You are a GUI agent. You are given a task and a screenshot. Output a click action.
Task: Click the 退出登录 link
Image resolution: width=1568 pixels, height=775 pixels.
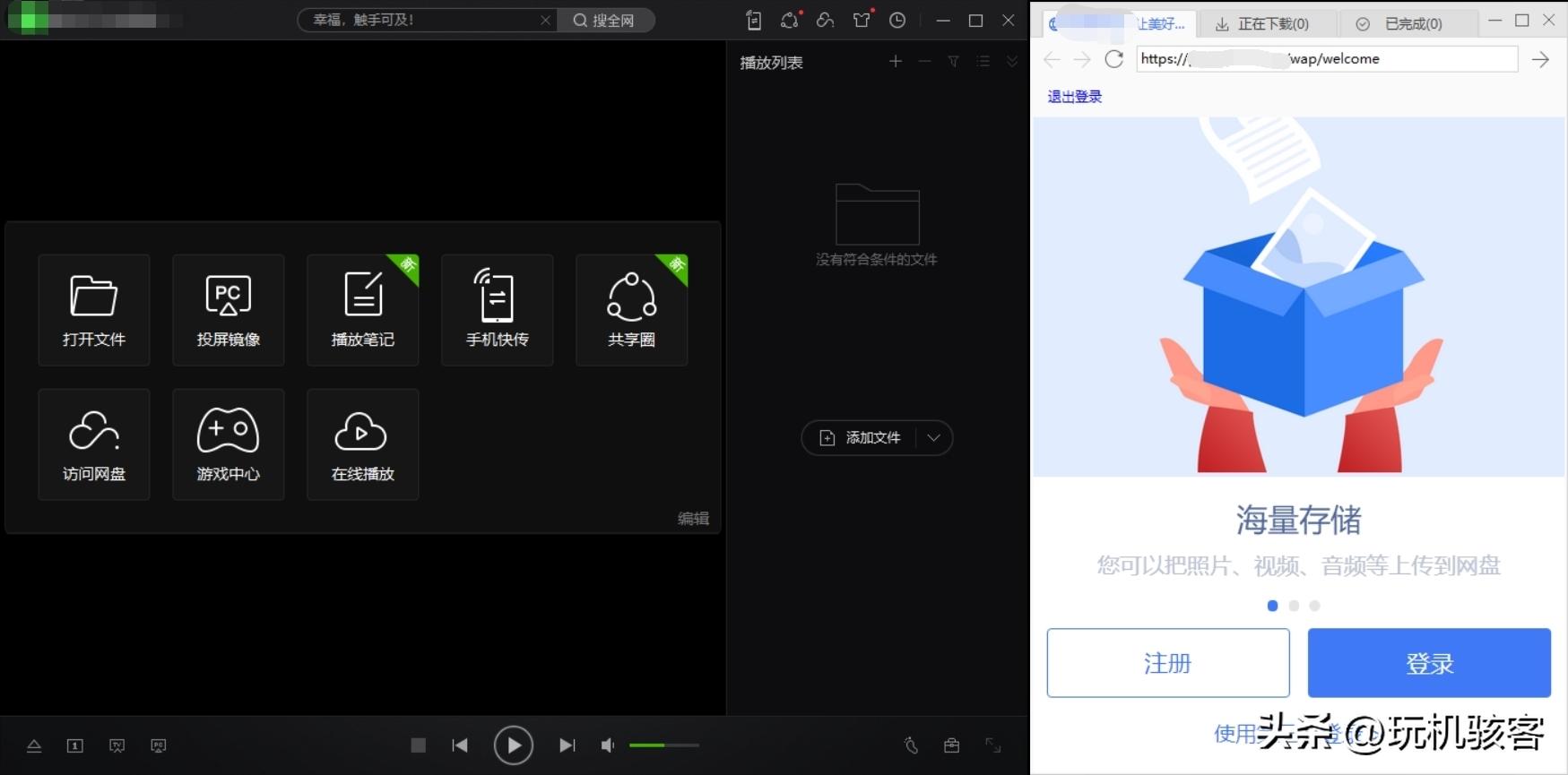point(1075,97)
